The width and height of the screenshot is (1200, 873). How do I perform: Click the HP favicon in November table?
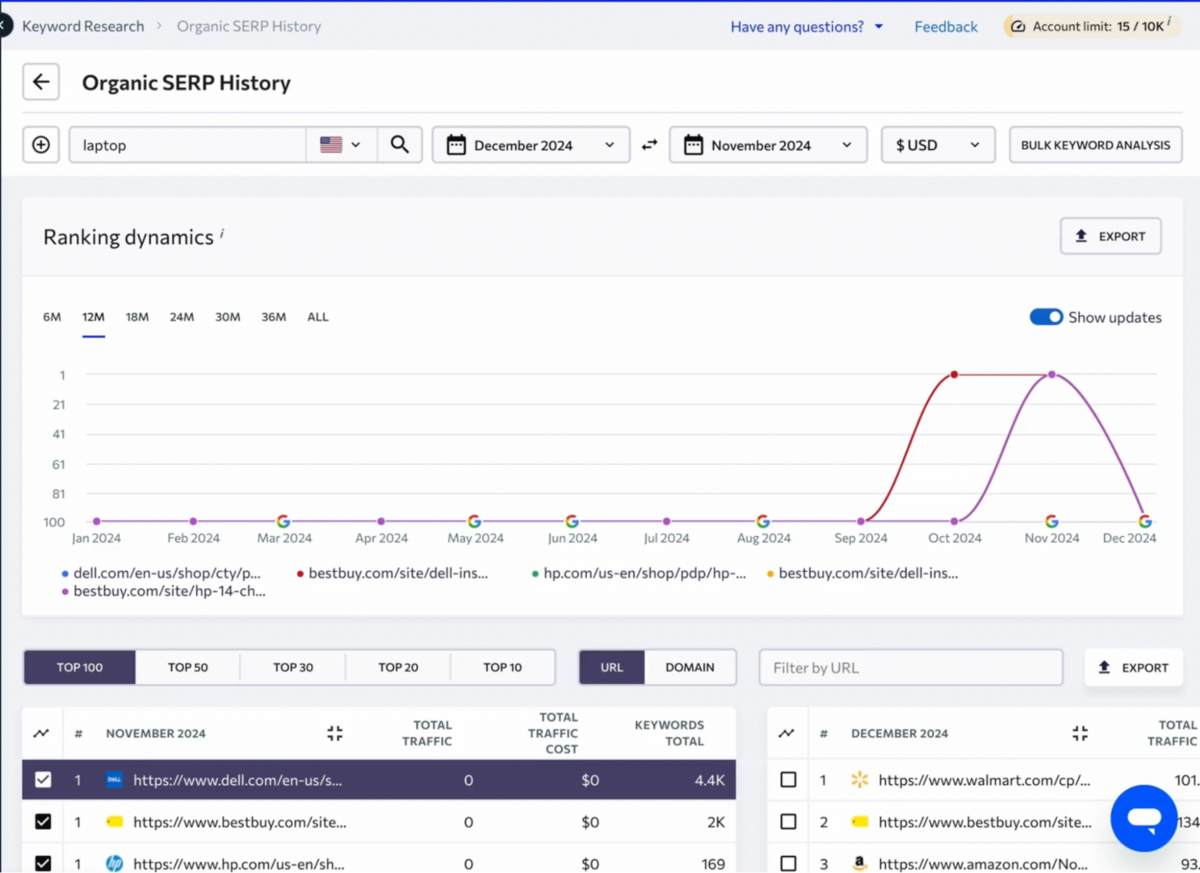(x=114, y=863)
